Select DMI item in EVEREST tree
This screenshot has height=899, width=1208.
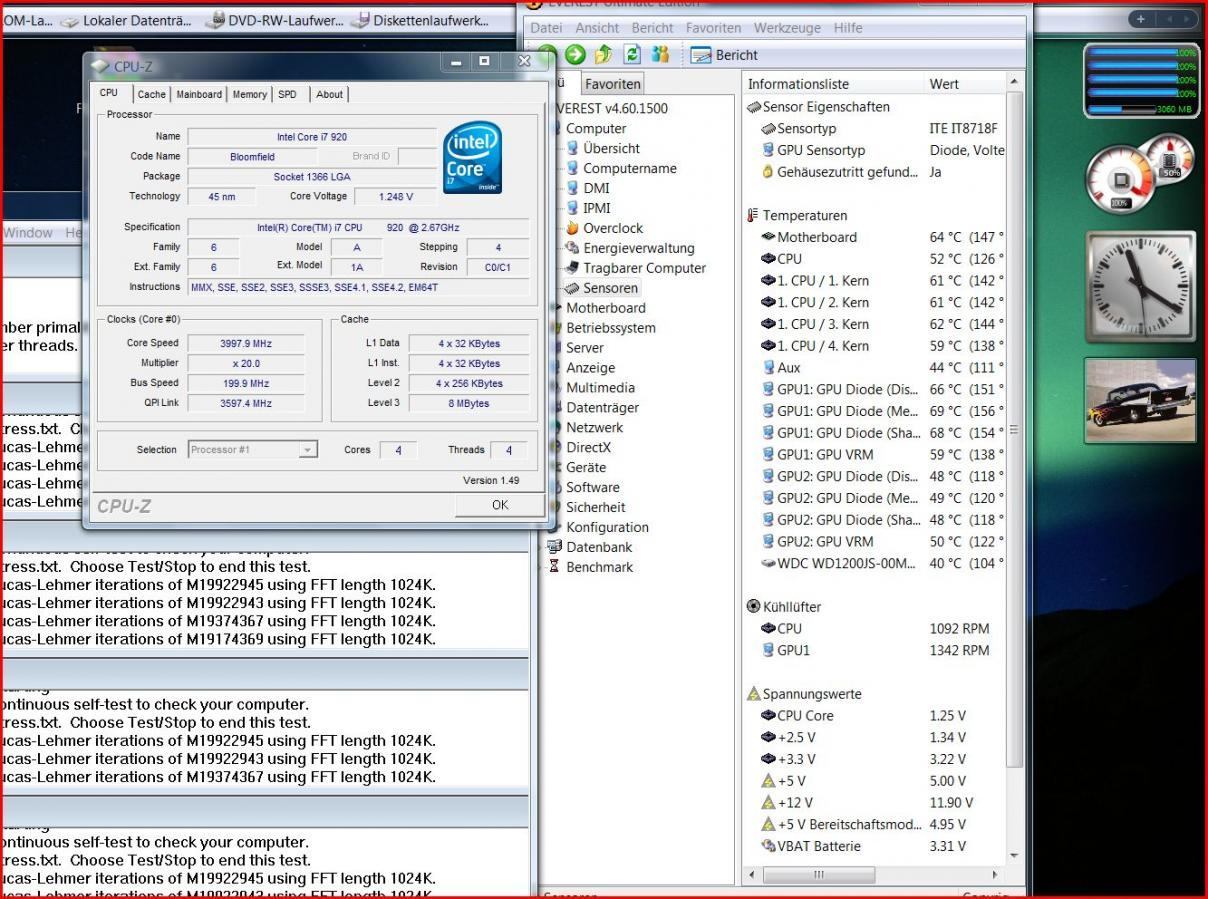click(x=586, y=188)
